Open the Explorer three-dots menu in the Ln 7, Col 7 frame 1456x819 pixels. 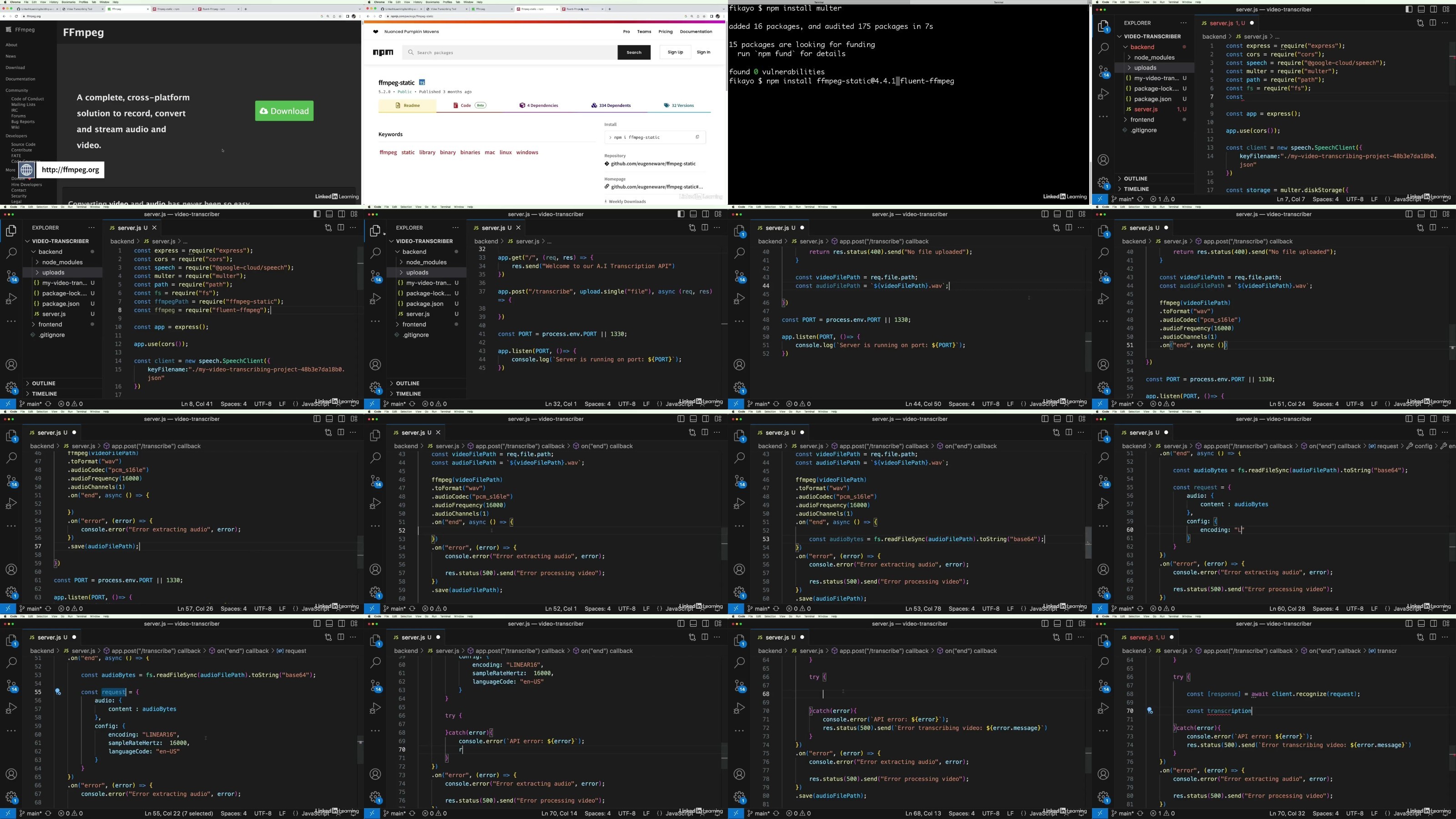[x=1183, y=23]
